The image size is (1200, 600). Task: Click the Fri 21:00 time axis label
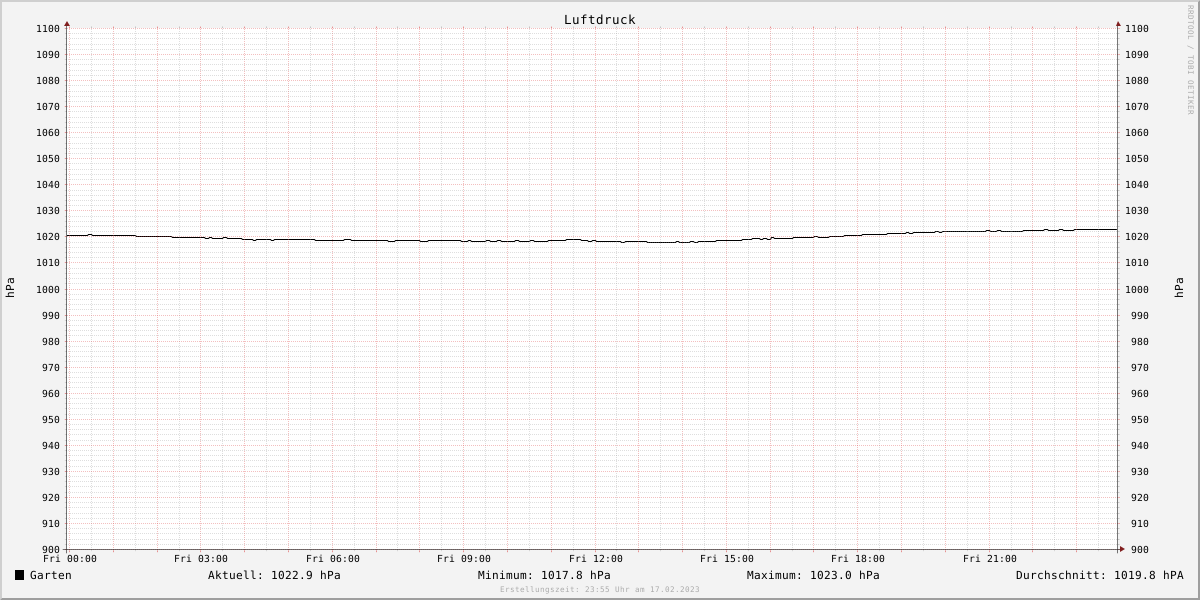tap(990, 559)
